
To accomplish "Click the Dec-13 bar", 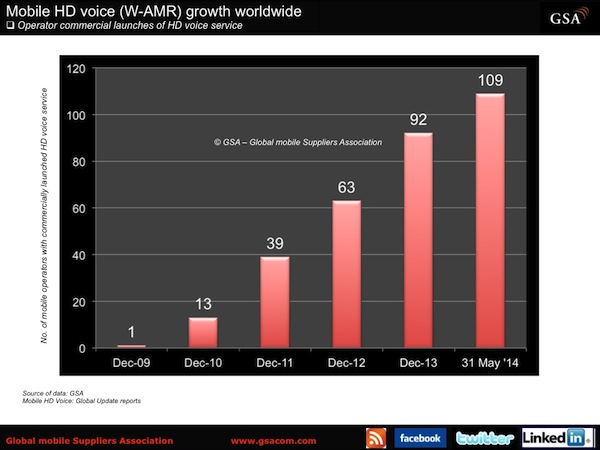I will coord(416,241).
